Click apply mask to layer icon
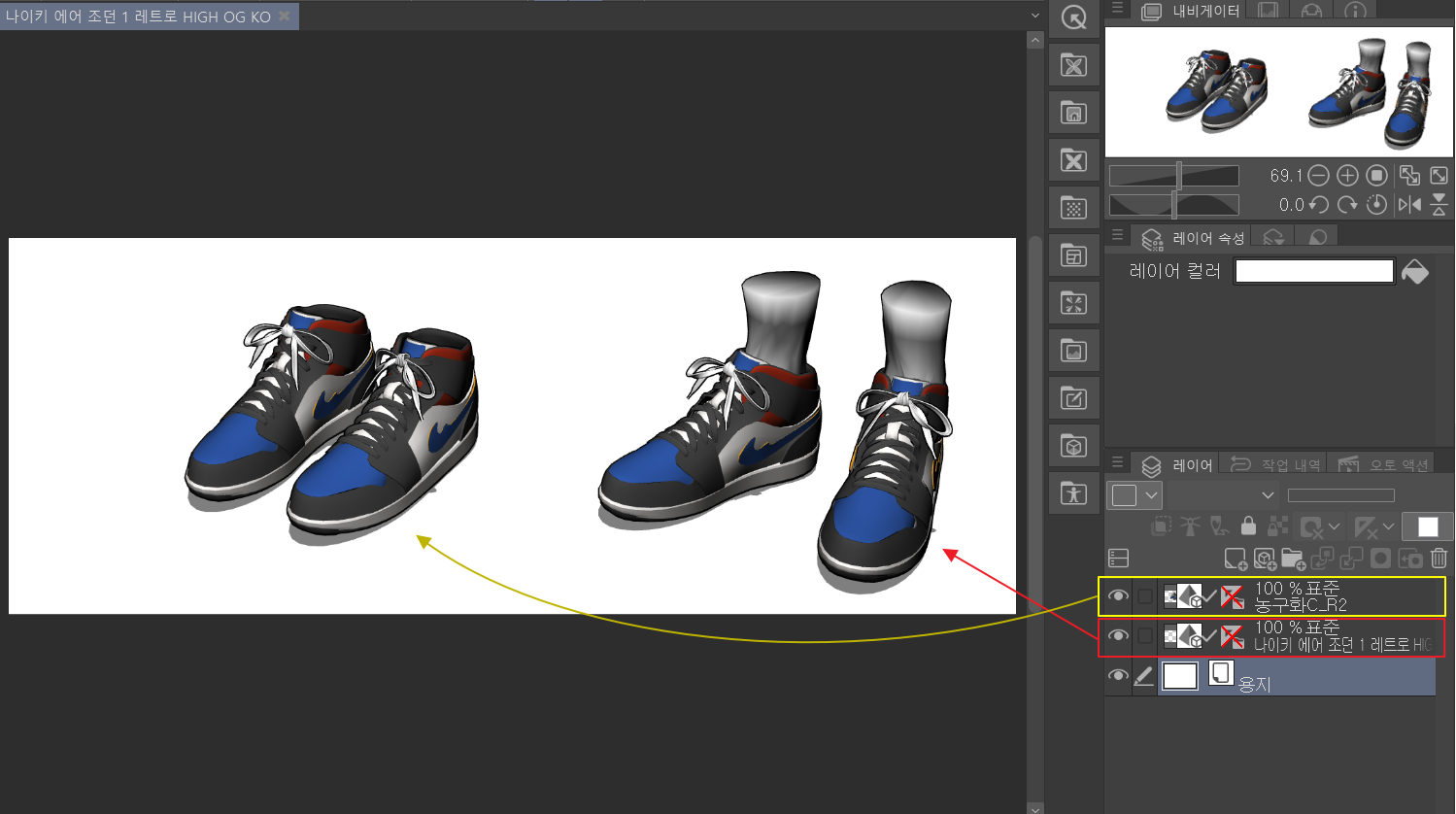The width and height of the screenshot is (1456, 814). tap(1410, 559)
